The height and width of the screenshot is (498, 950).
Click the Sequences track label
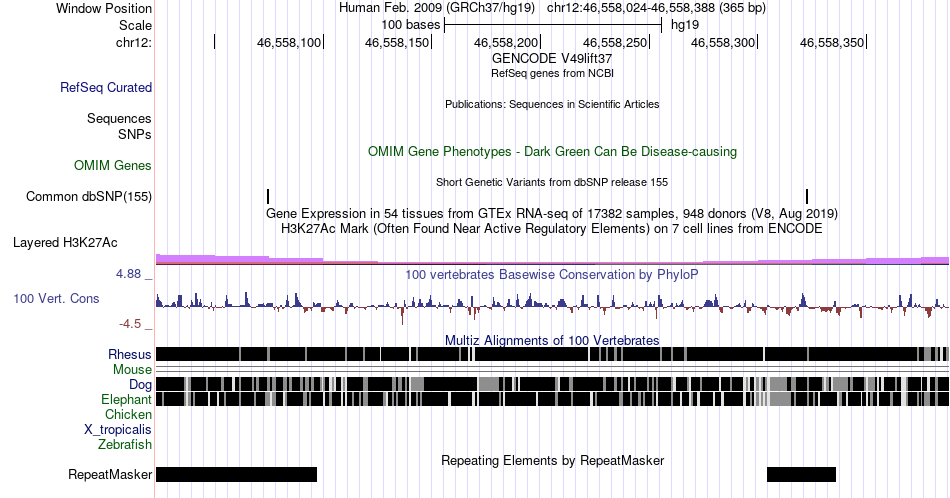119,118
